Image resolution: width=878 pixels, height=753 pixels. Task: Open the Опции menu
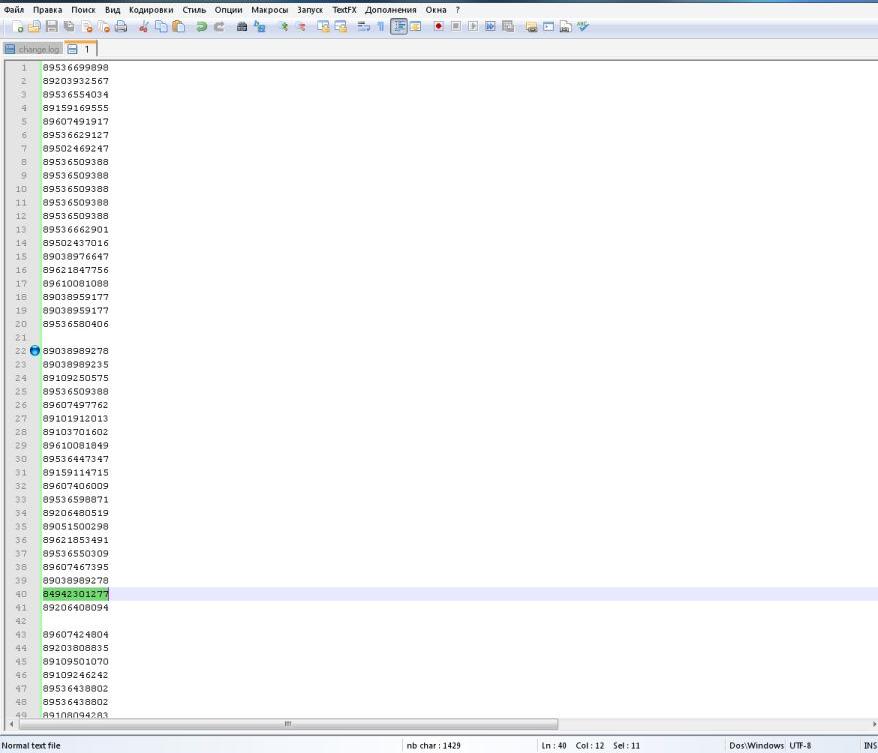click(x=228, y=10)
